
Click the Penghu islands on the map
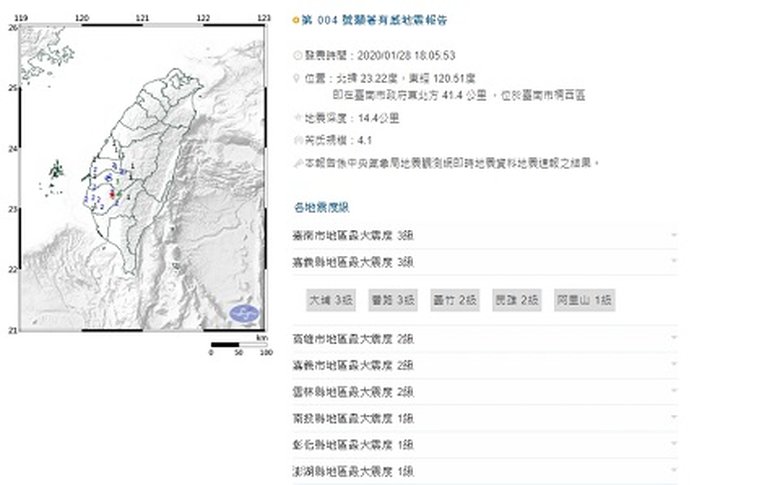(x=54, y=173)
